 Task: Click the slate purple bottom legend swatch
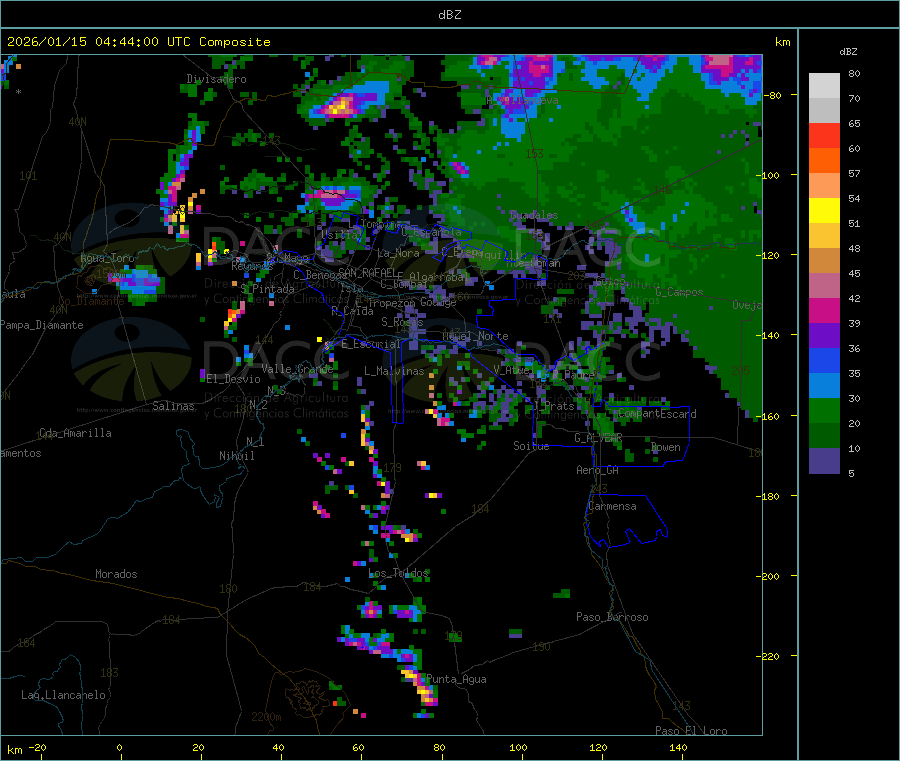(824, 460)
